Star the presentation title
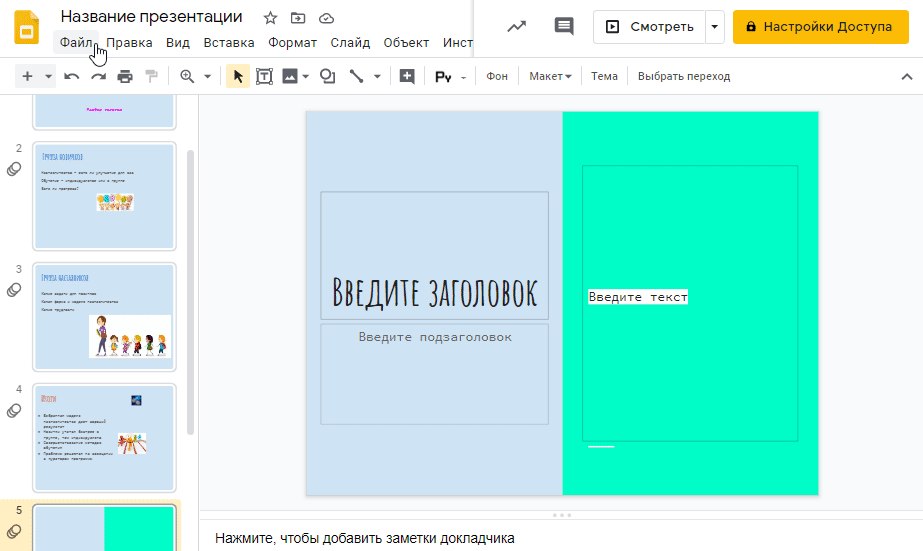This screenshot has height=551, width=923. [x=270, y=18]
